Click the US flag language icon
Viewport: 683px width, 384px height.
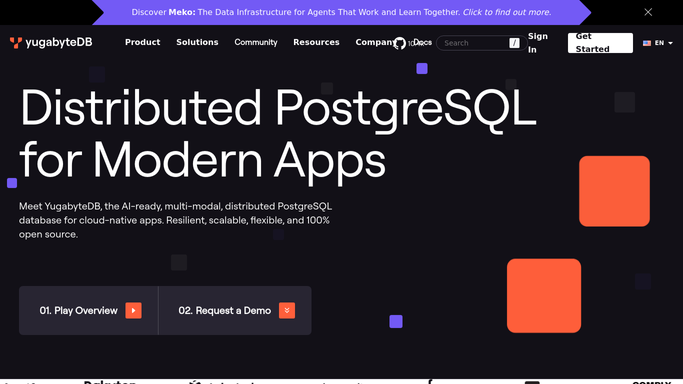pyautogui.click(x=647, y=43)
